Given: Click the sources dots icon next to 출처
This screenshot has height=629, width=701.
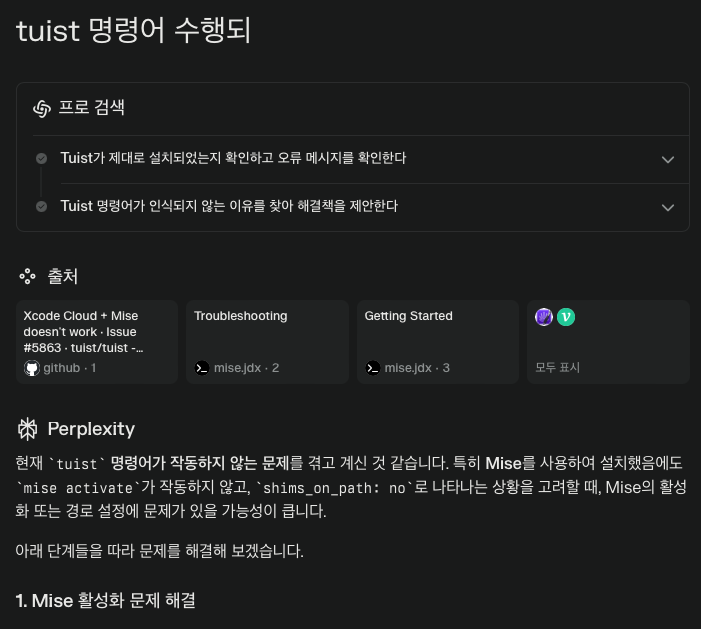Looking at the screenshot, I should pyautogui.click(x=27, y=276).
